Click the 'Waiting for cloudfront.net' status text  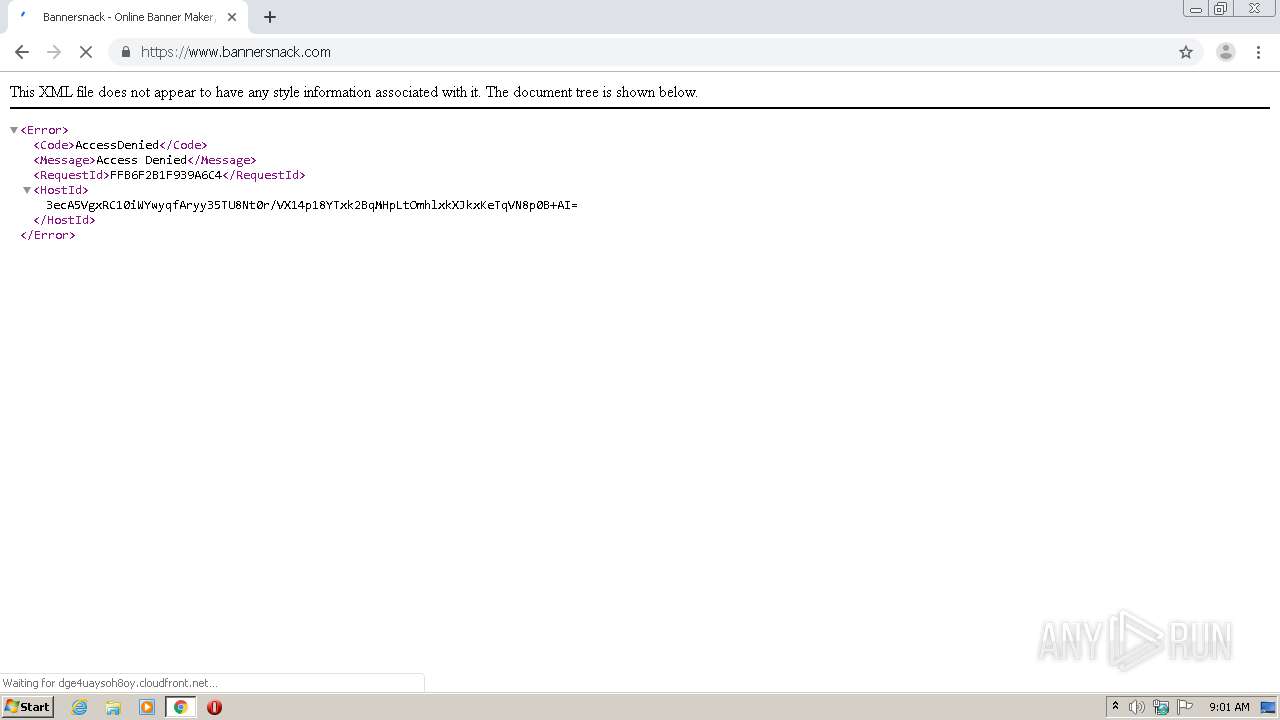[110, 683]
